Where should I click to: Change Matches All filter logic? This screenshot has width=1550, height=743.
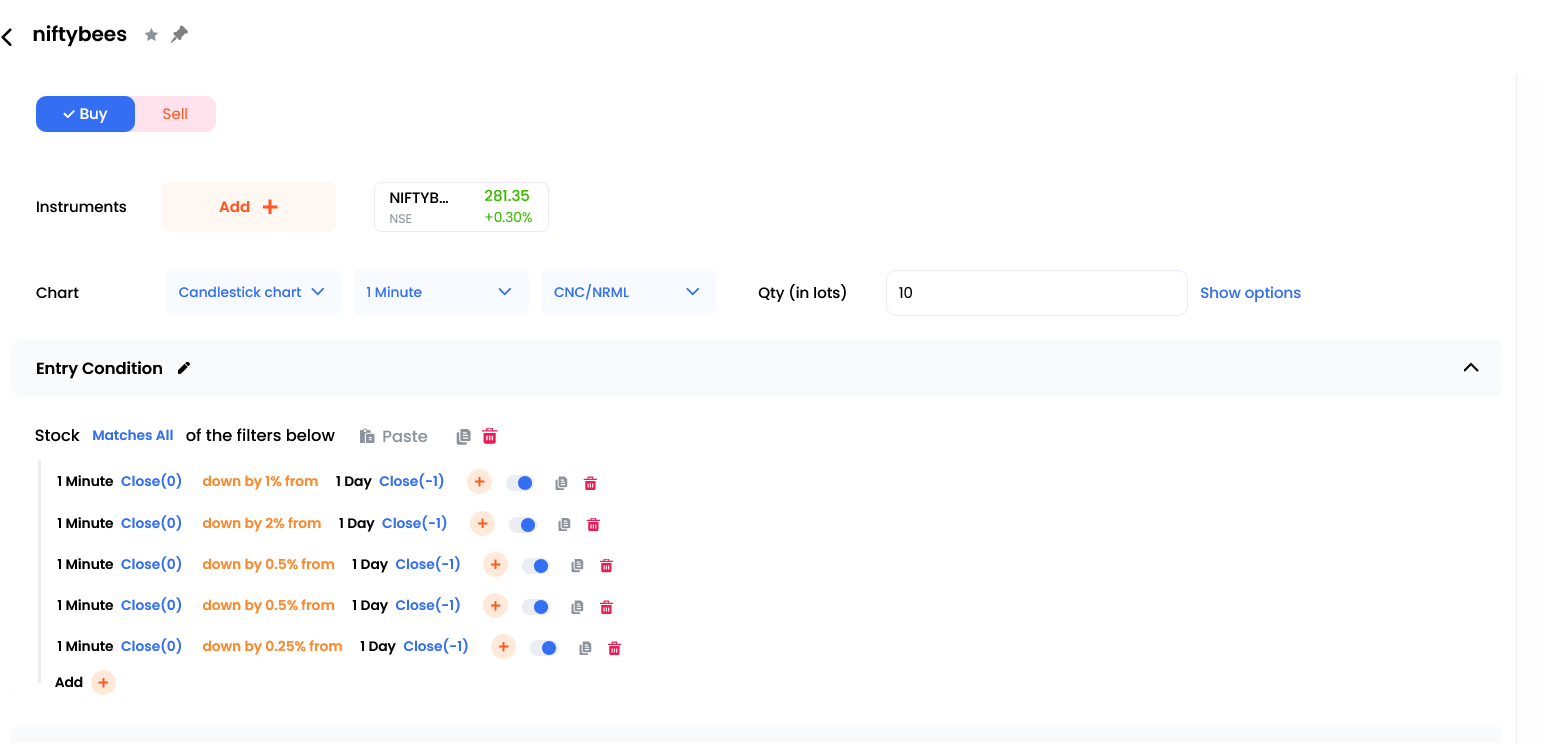[x=133, y=436]
